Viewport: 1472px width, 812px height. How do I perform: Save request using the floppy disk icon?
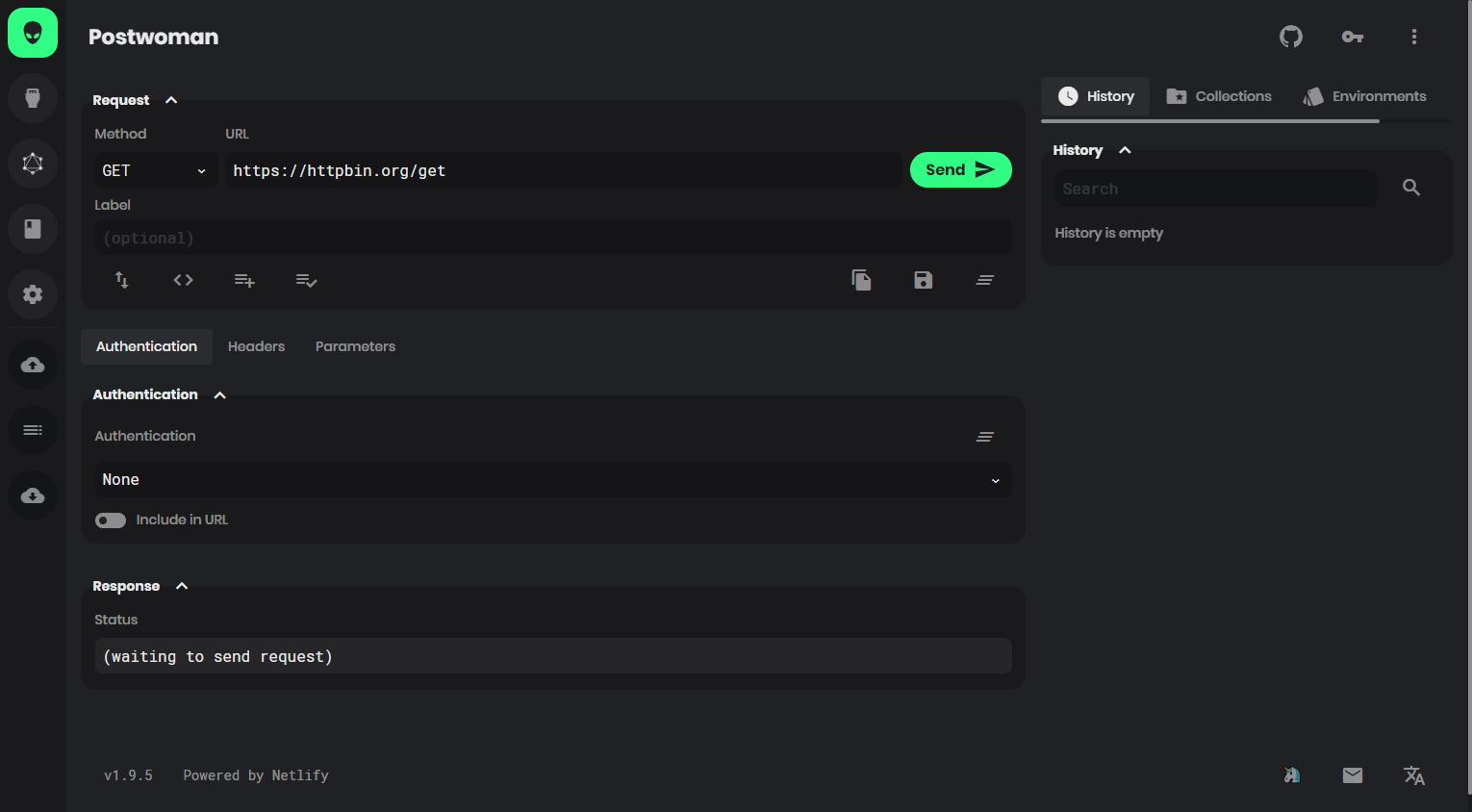924,280
